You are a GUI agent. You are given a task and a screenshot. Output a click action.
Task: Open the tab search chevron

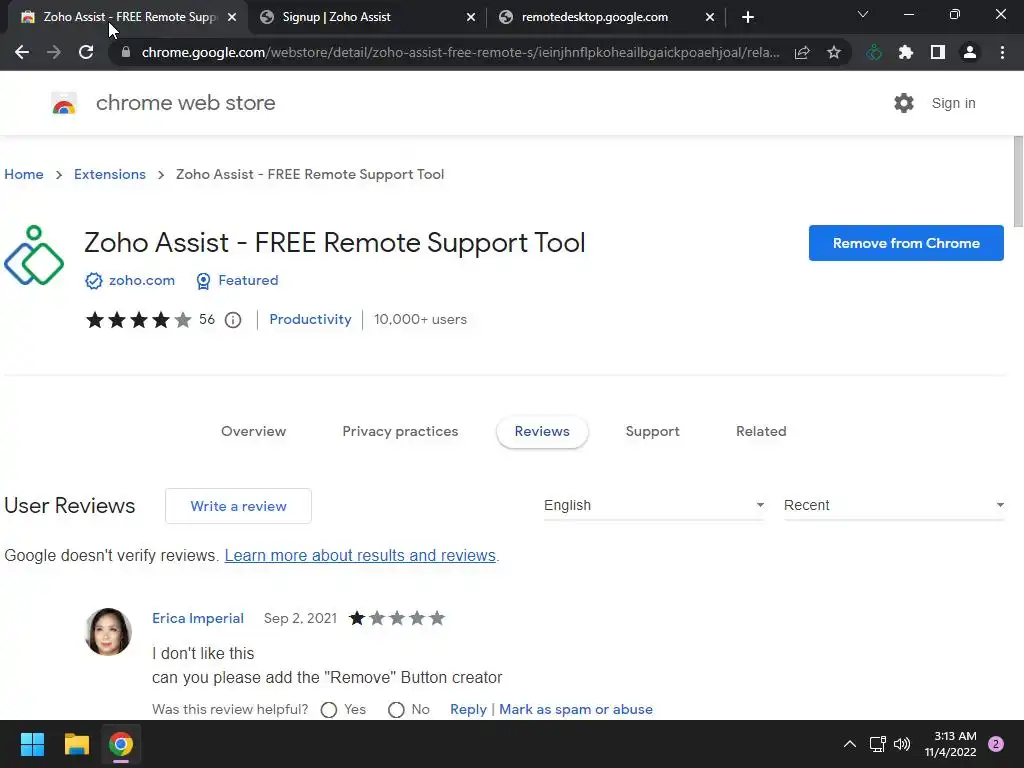(x=863, y=14)
